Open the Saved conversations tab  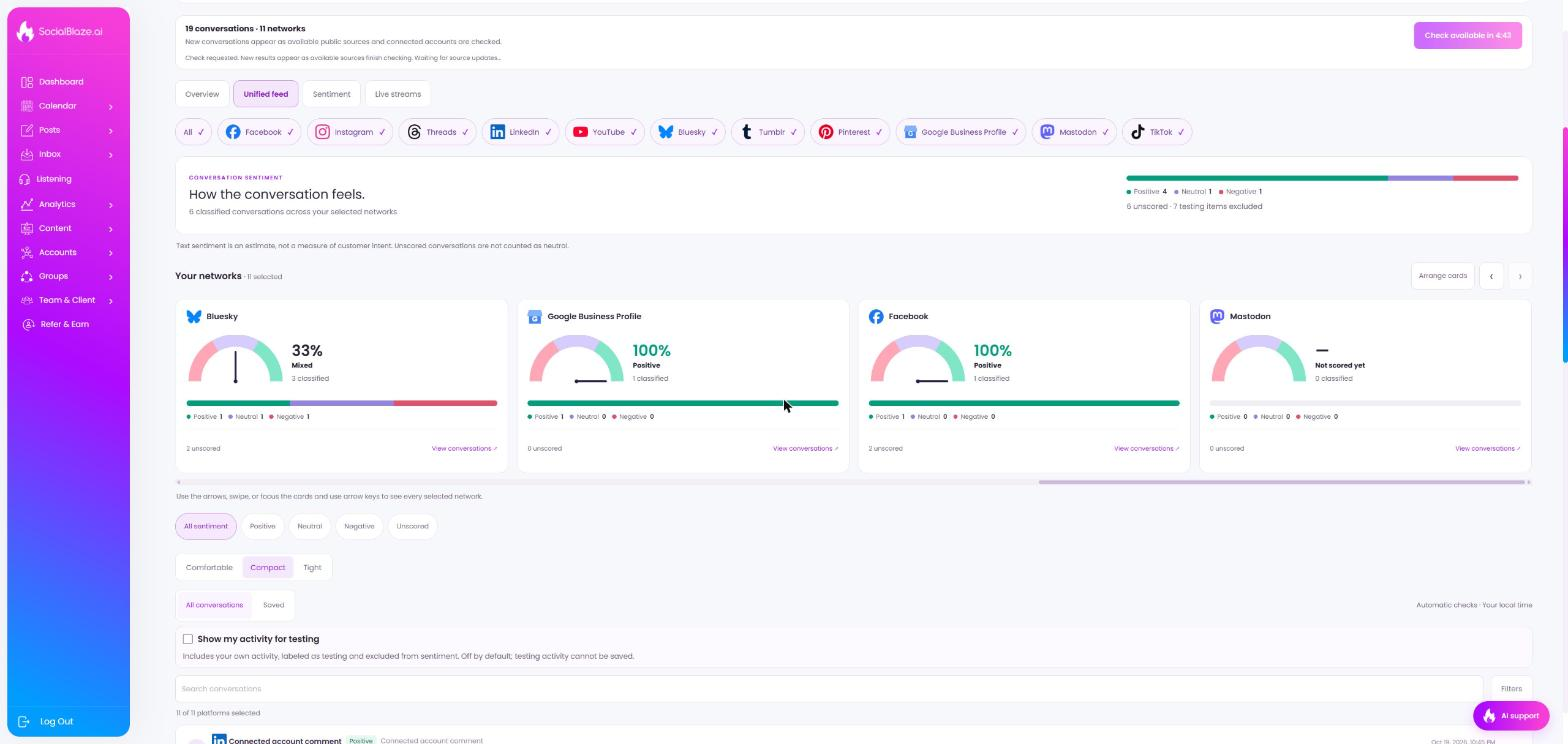[273, 605]
